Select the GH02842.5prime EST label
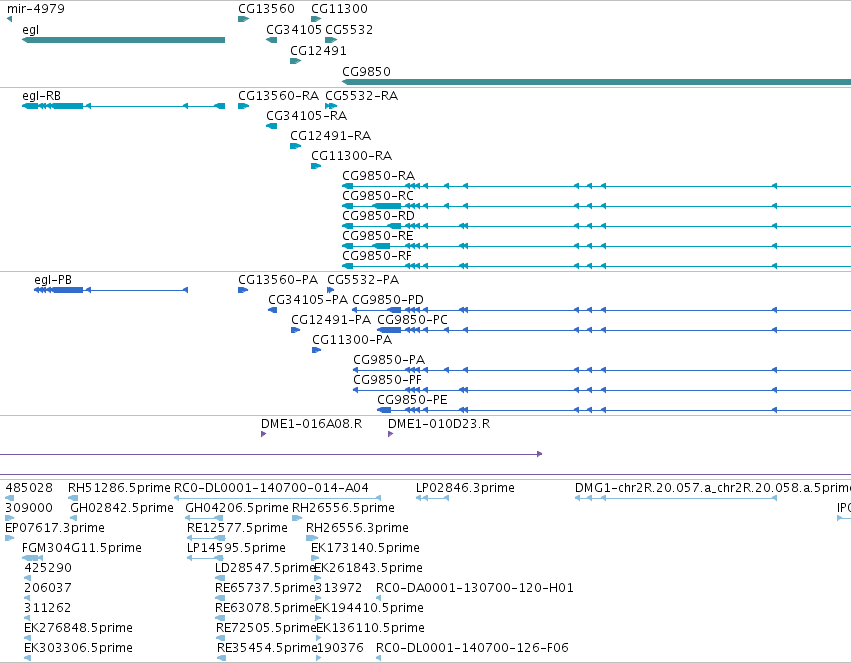This screenshot has width=851, height=663. pos(122,508)
